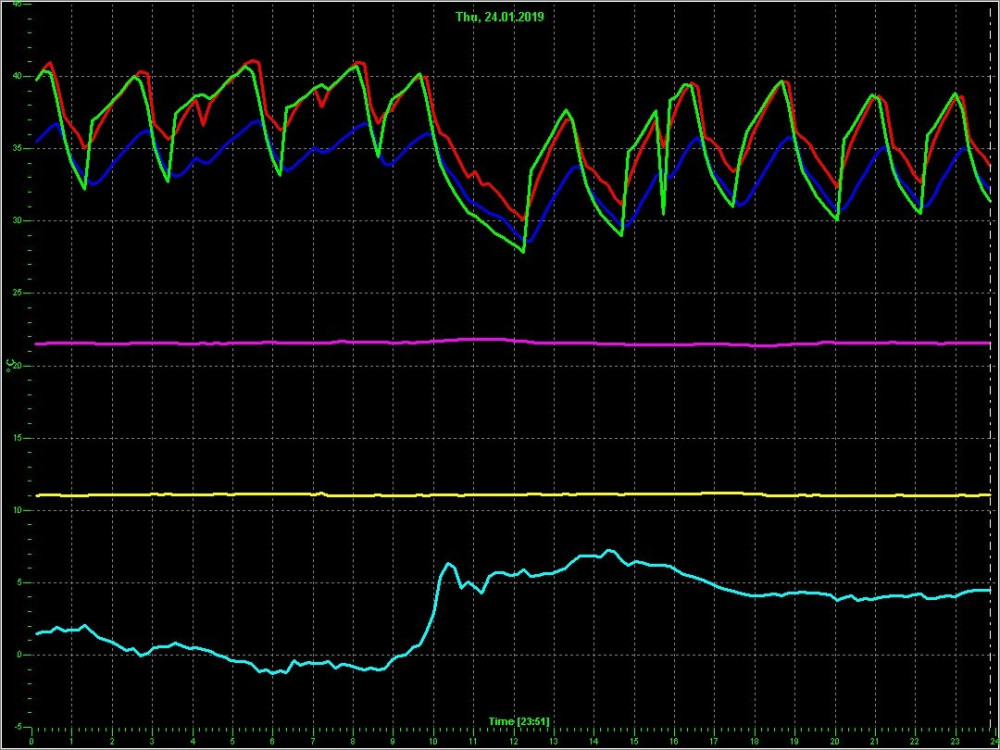Click hour 0 on the horizontal time axis
Viewport: 1000px width, 750px height.
[32, 741]
